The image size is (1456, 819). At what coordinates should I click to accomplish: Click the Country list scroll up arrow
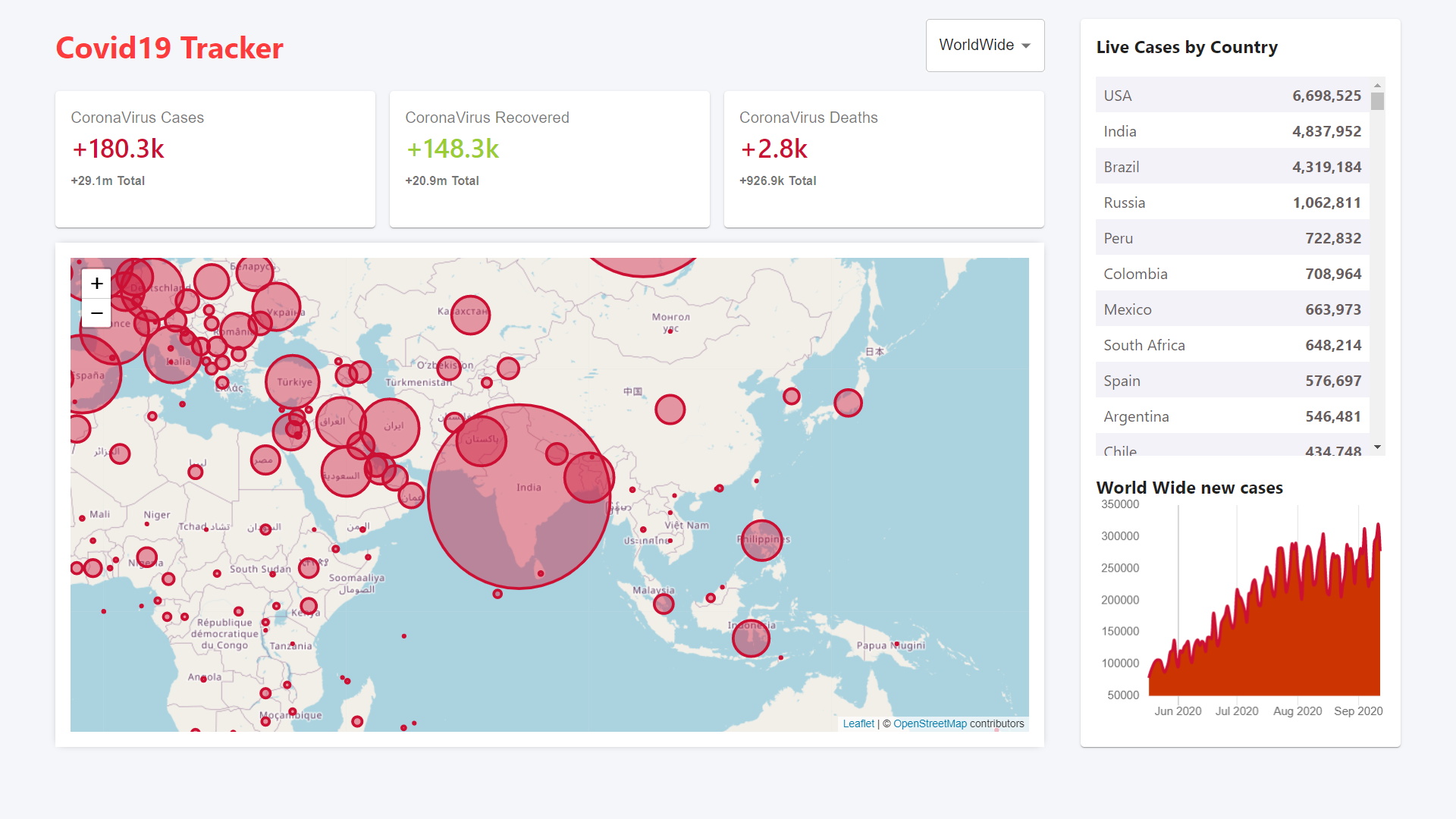coord(1377,85)
